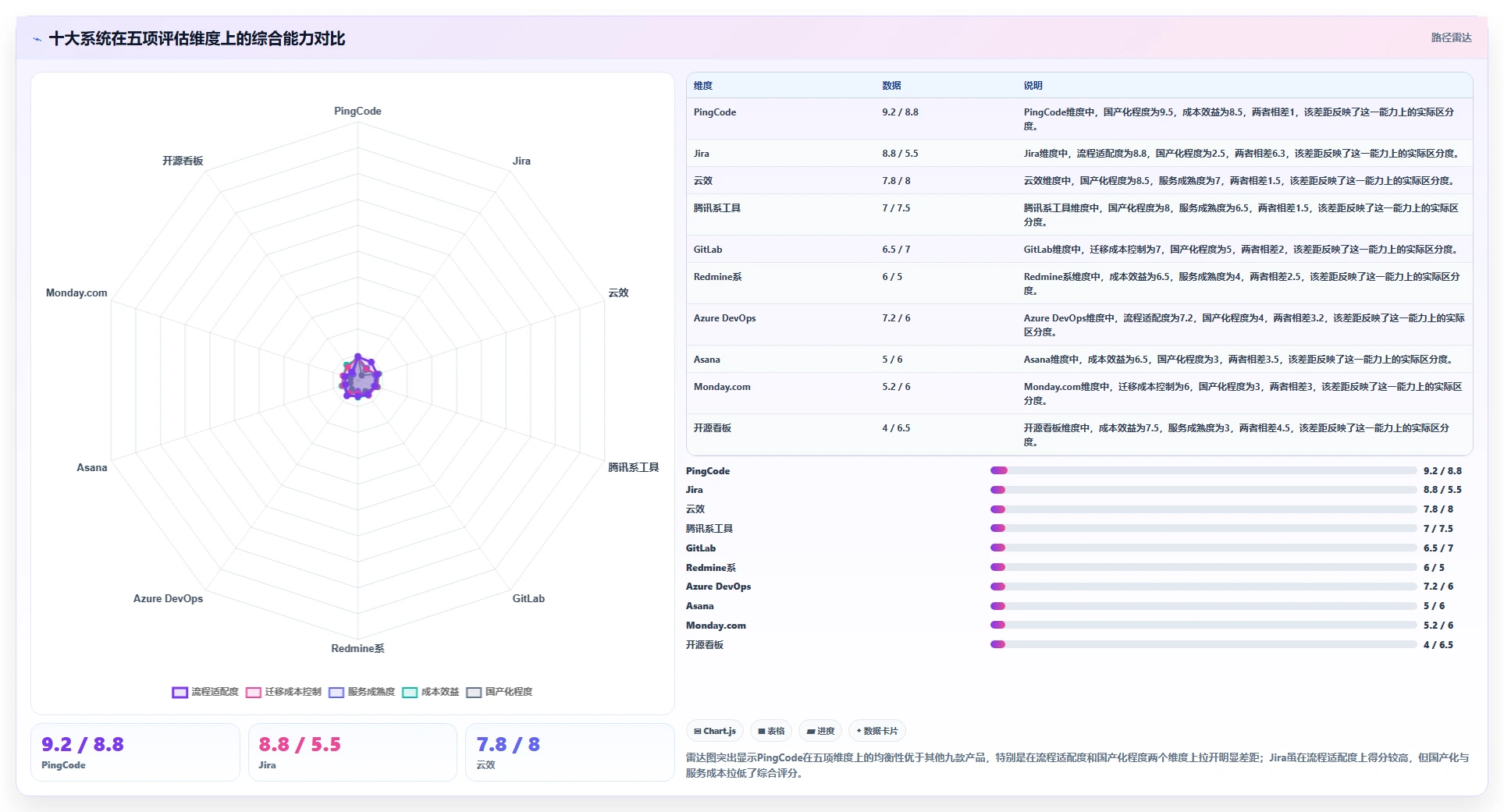The image size is (1504, 812).
Task: Click the Redmine系 label in progress list
Action: pos(711,568)
